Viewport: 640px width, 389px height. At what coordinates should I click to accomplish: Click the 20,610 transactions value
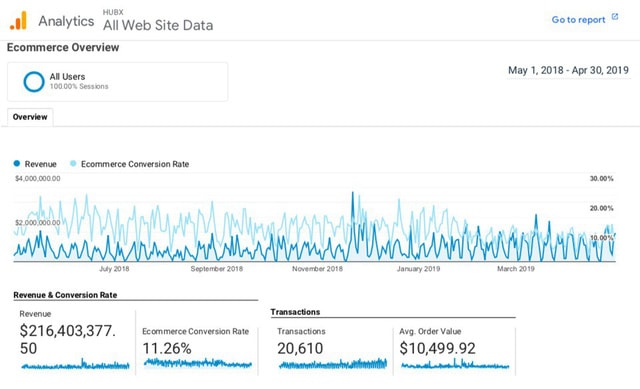coord(300,348)
